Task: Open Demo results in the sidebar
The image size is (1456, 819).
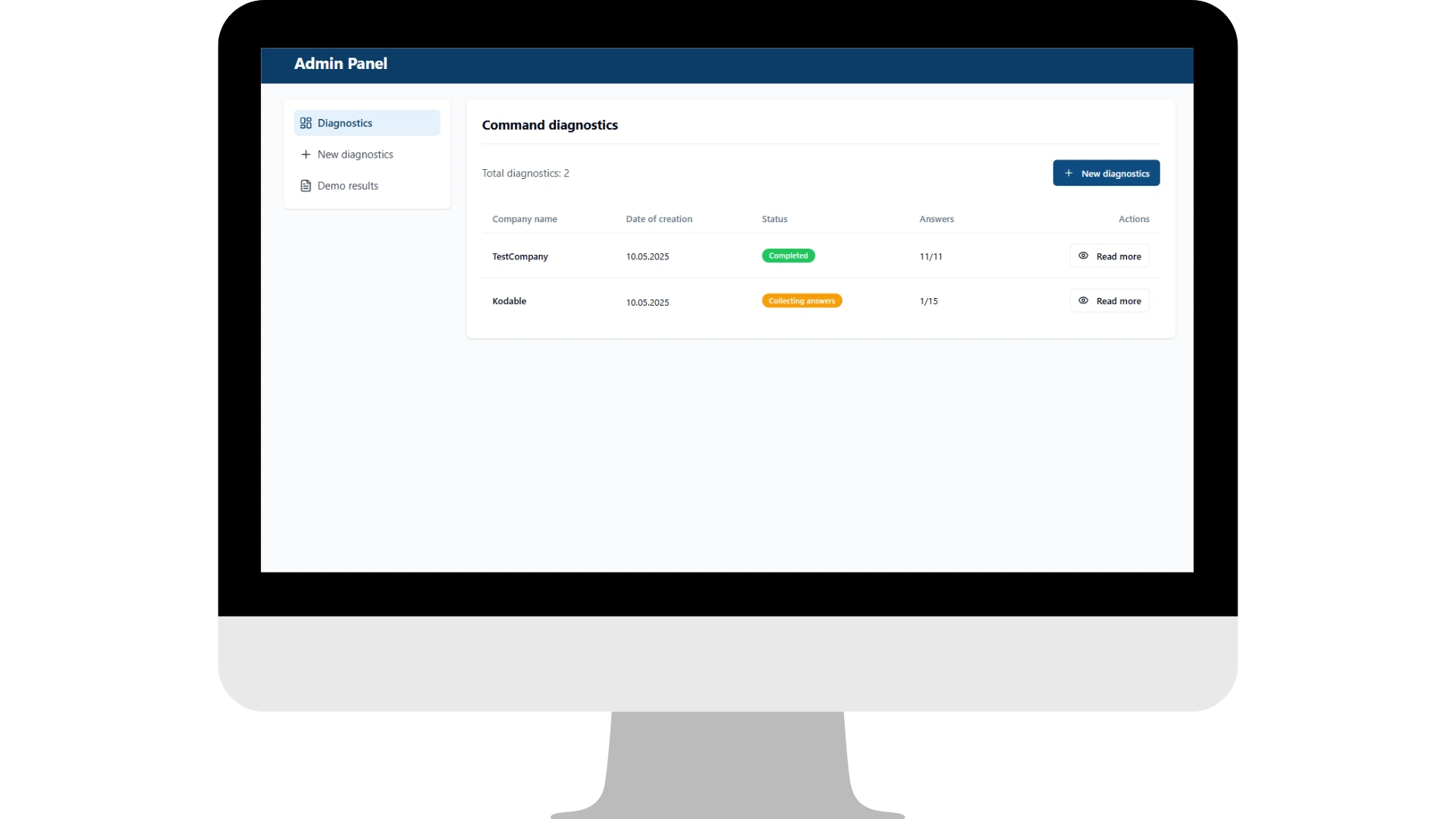Action: click(367, 186)
